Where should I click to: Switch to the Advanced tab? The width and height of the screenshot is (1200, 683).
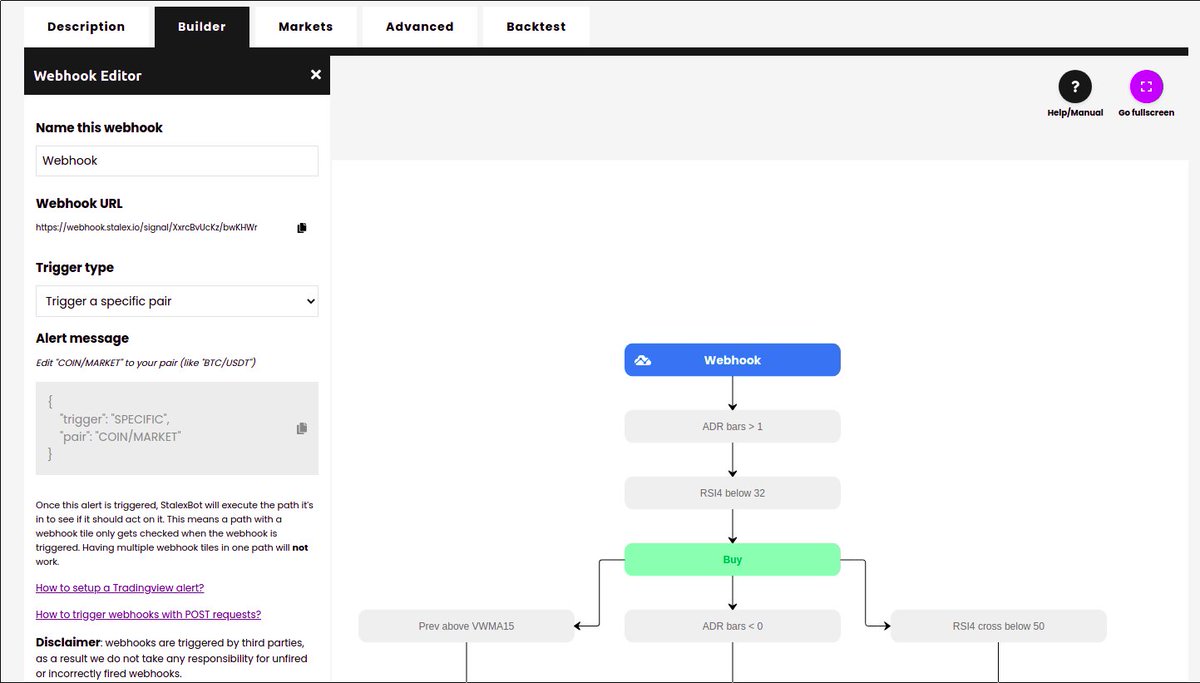(x=420, y=27)
